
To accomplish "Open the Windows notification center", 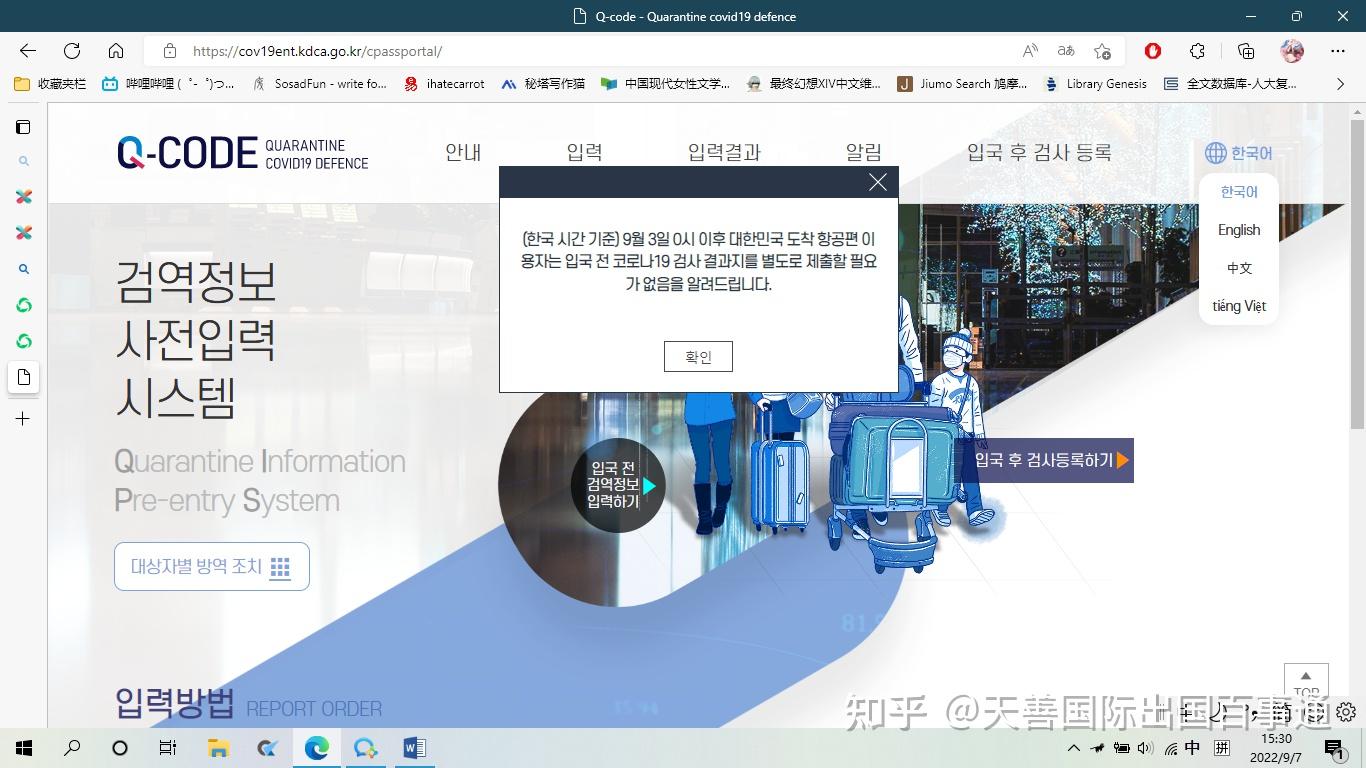I will [1333, 748].
